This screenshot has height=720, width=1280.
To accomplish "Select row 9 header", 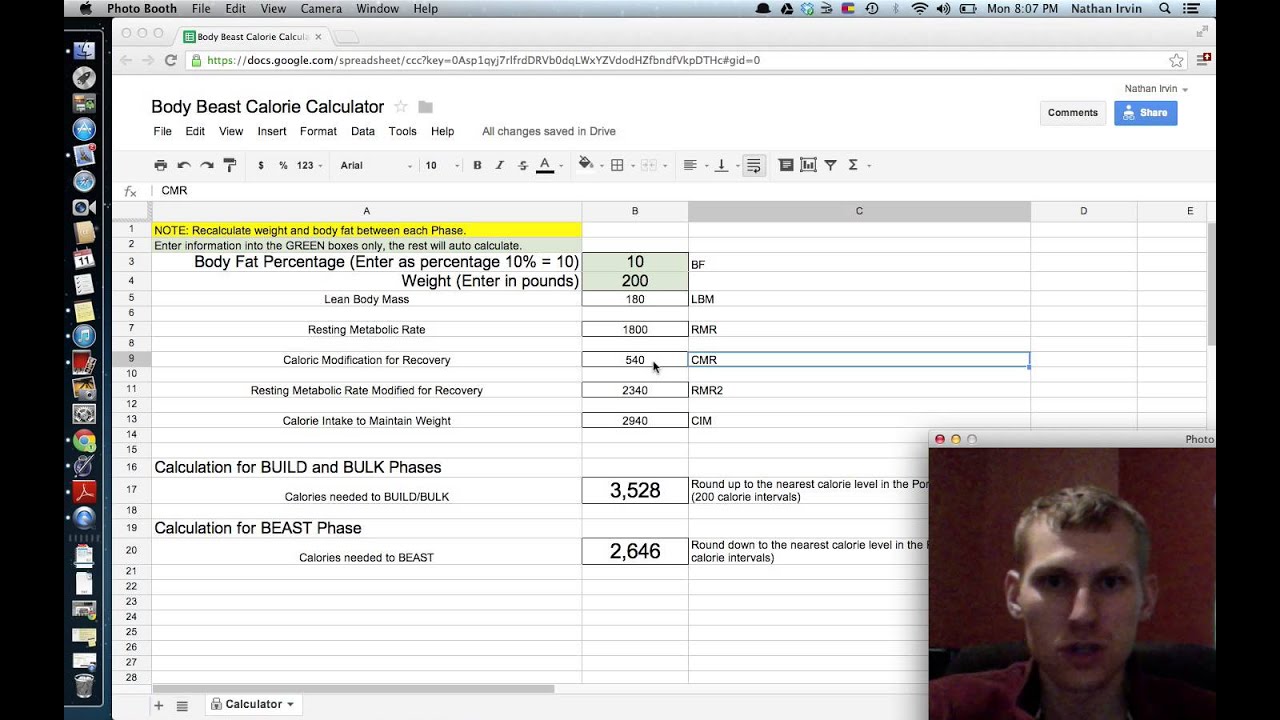I will (131, 359).
